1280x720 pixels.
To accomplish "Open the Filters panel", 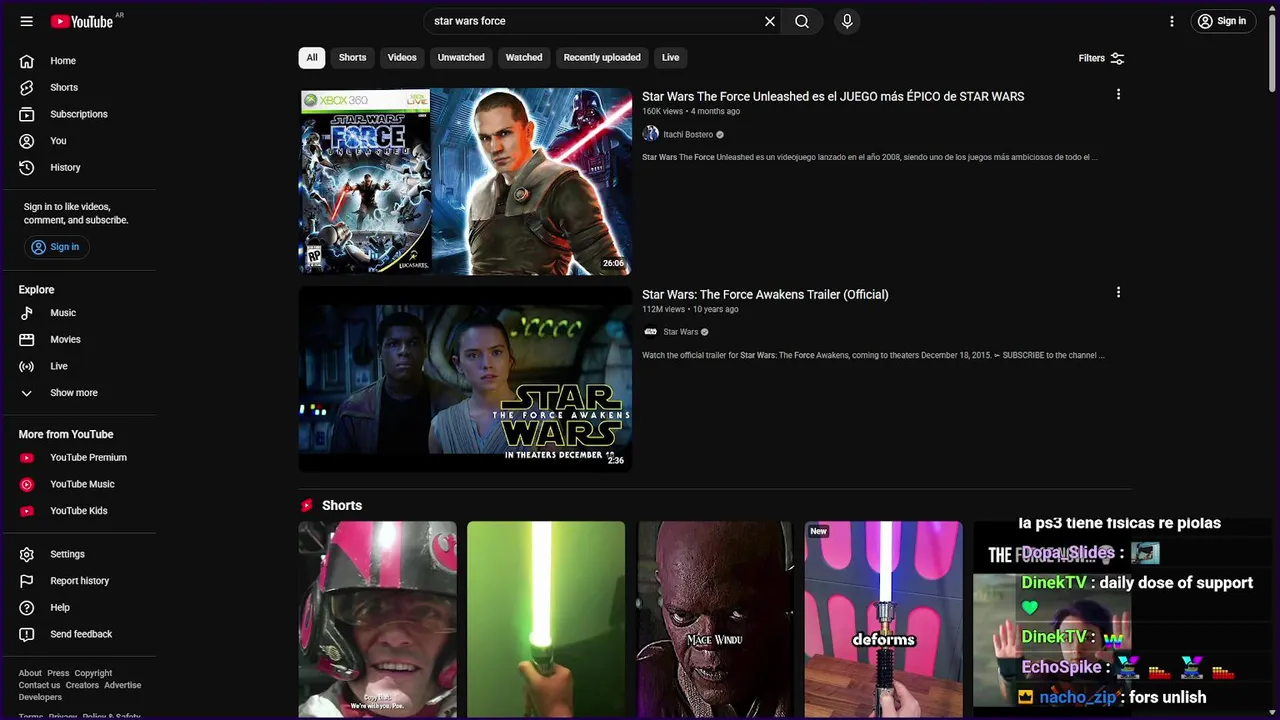I will tap(1102, 58).
